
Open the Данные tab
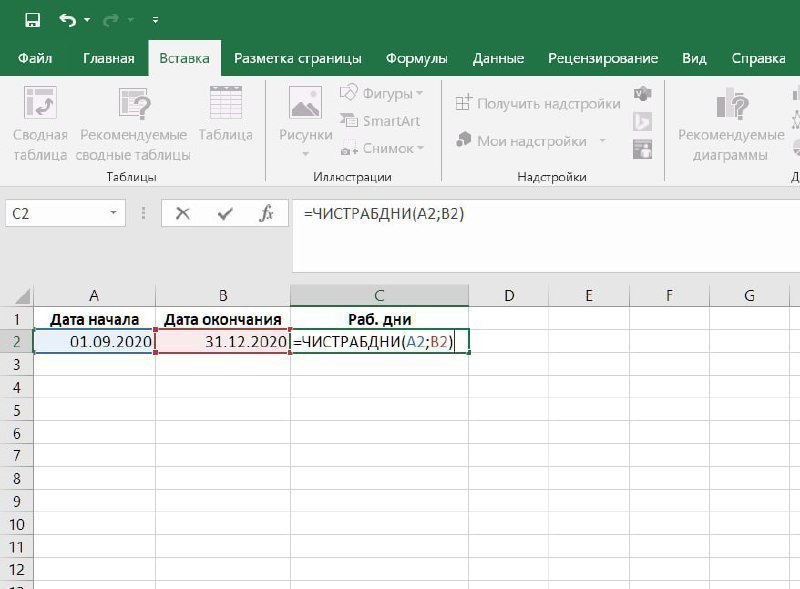498,58
